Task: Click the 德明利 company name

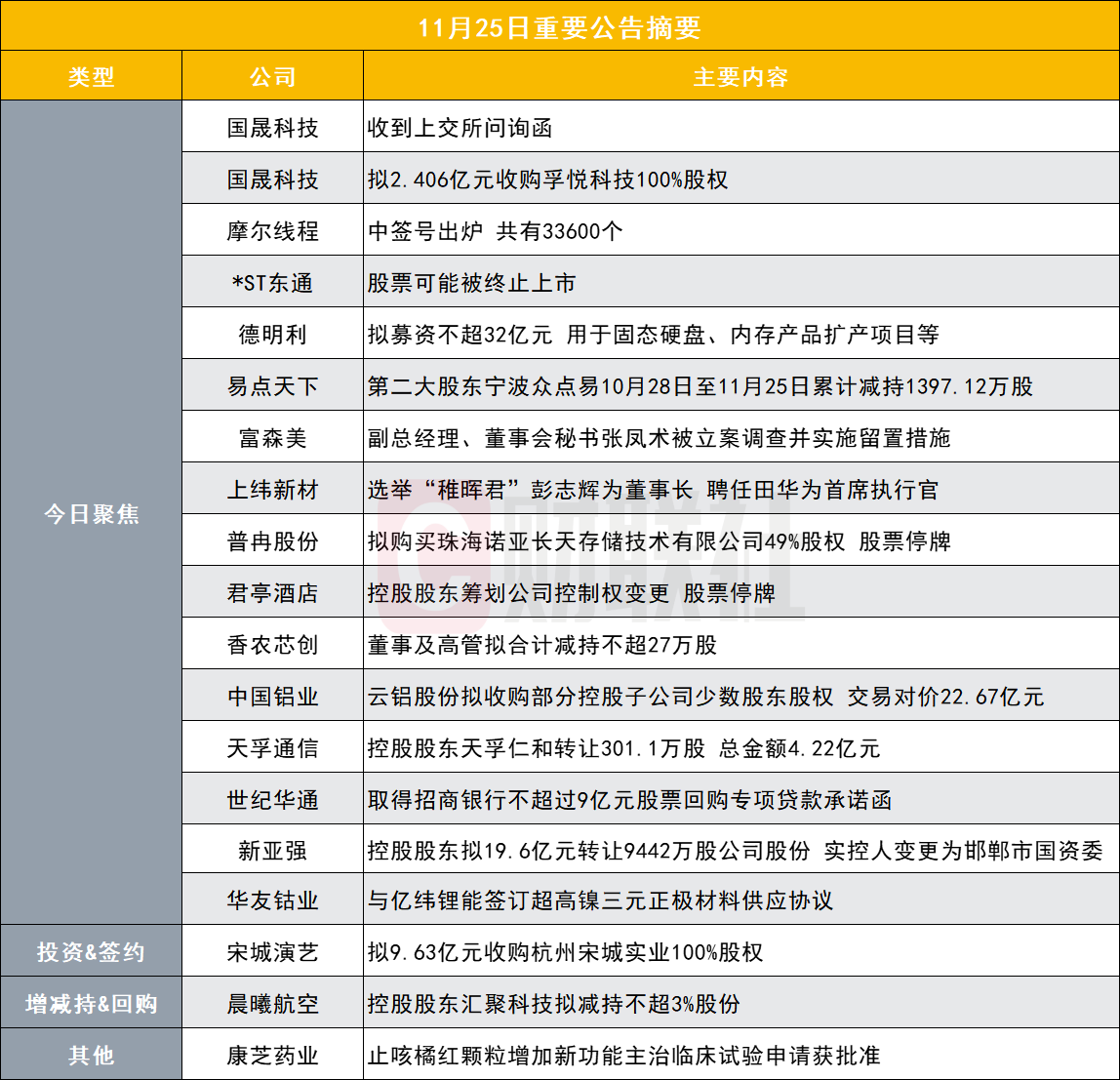Action: 272,335
